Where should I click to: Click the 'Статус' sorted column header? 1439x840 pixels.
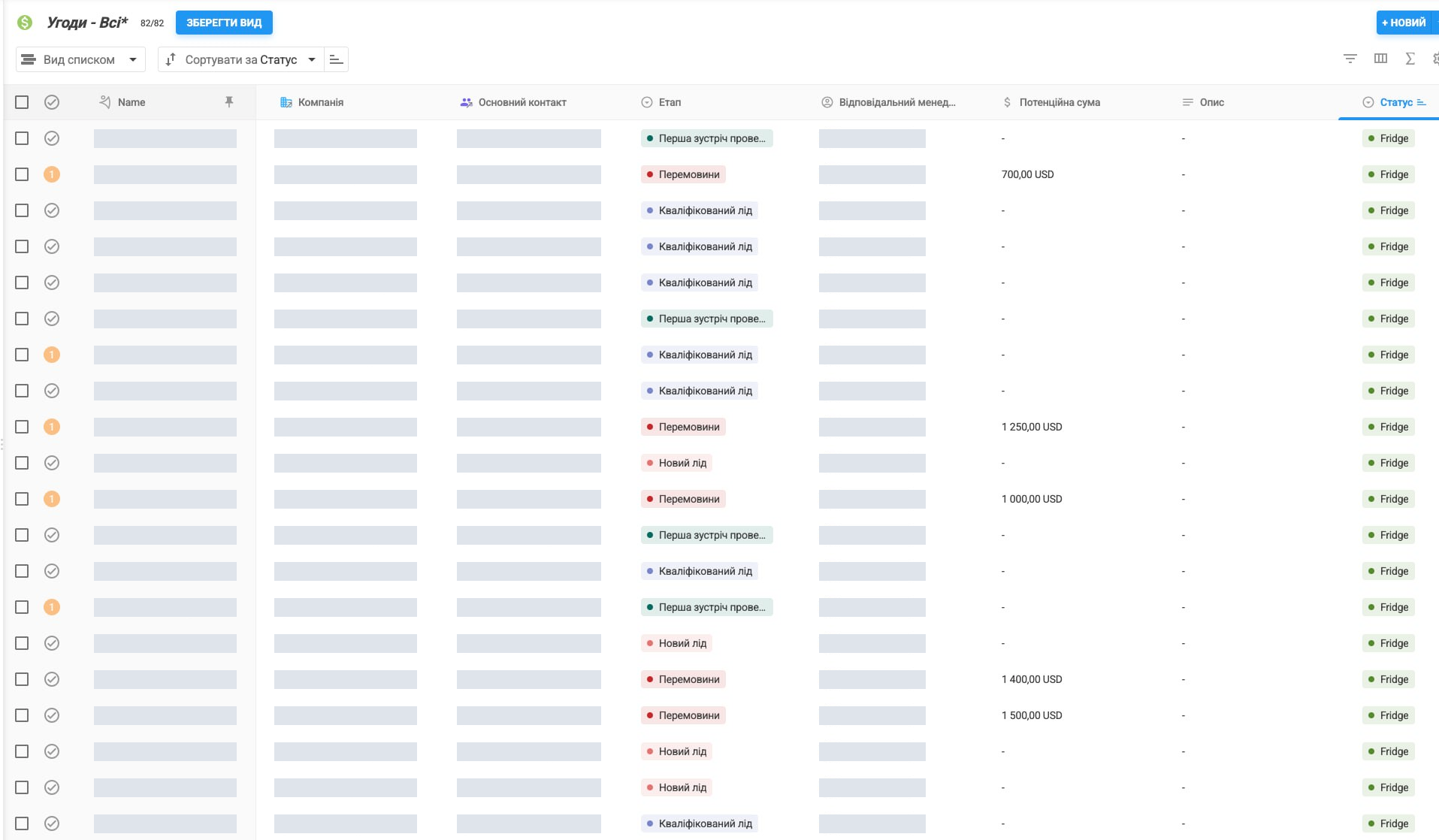point(1395,102)
